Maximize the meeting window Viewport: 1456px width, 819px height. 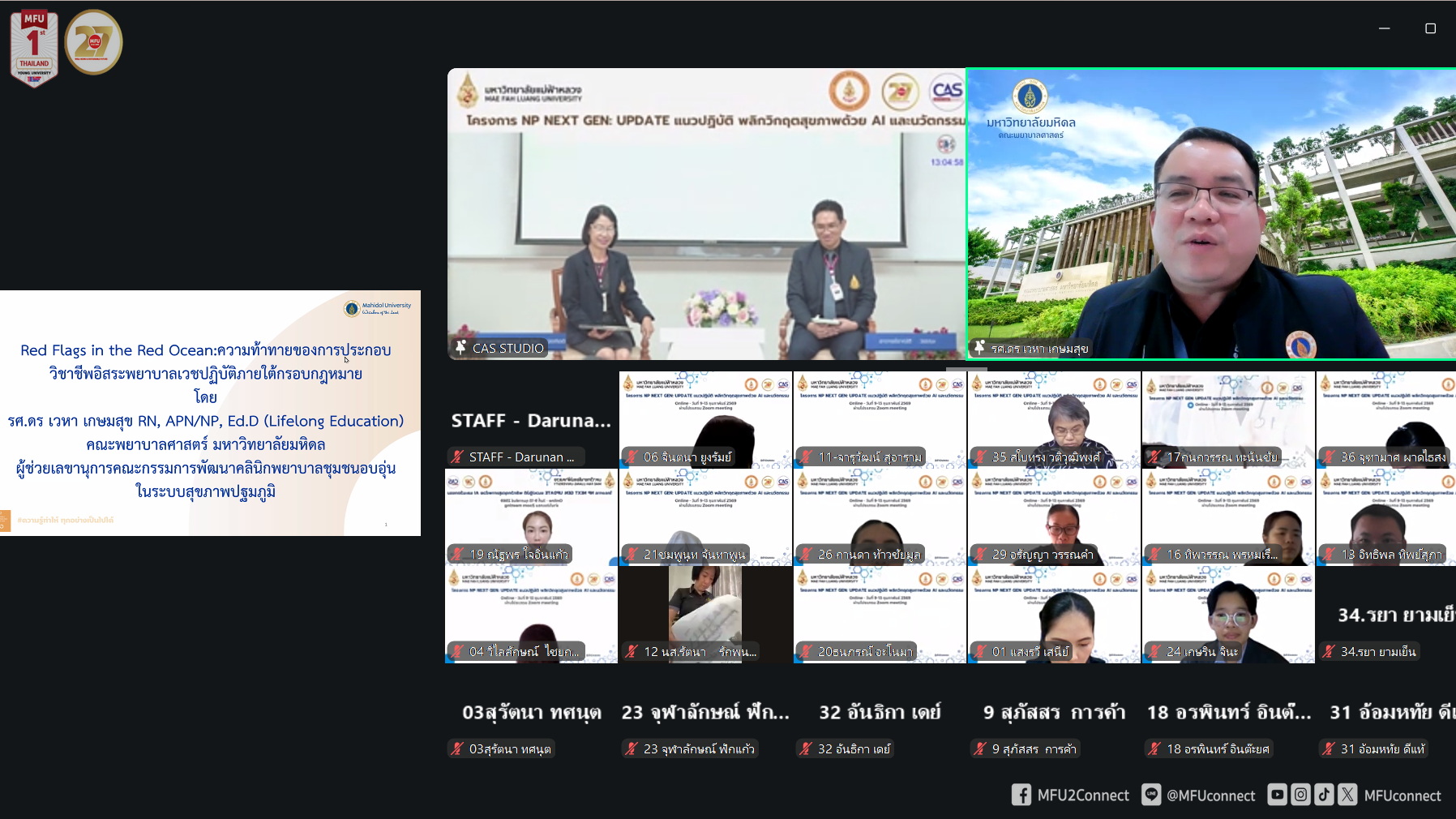pyautogui.click(x=1430, y=28)
